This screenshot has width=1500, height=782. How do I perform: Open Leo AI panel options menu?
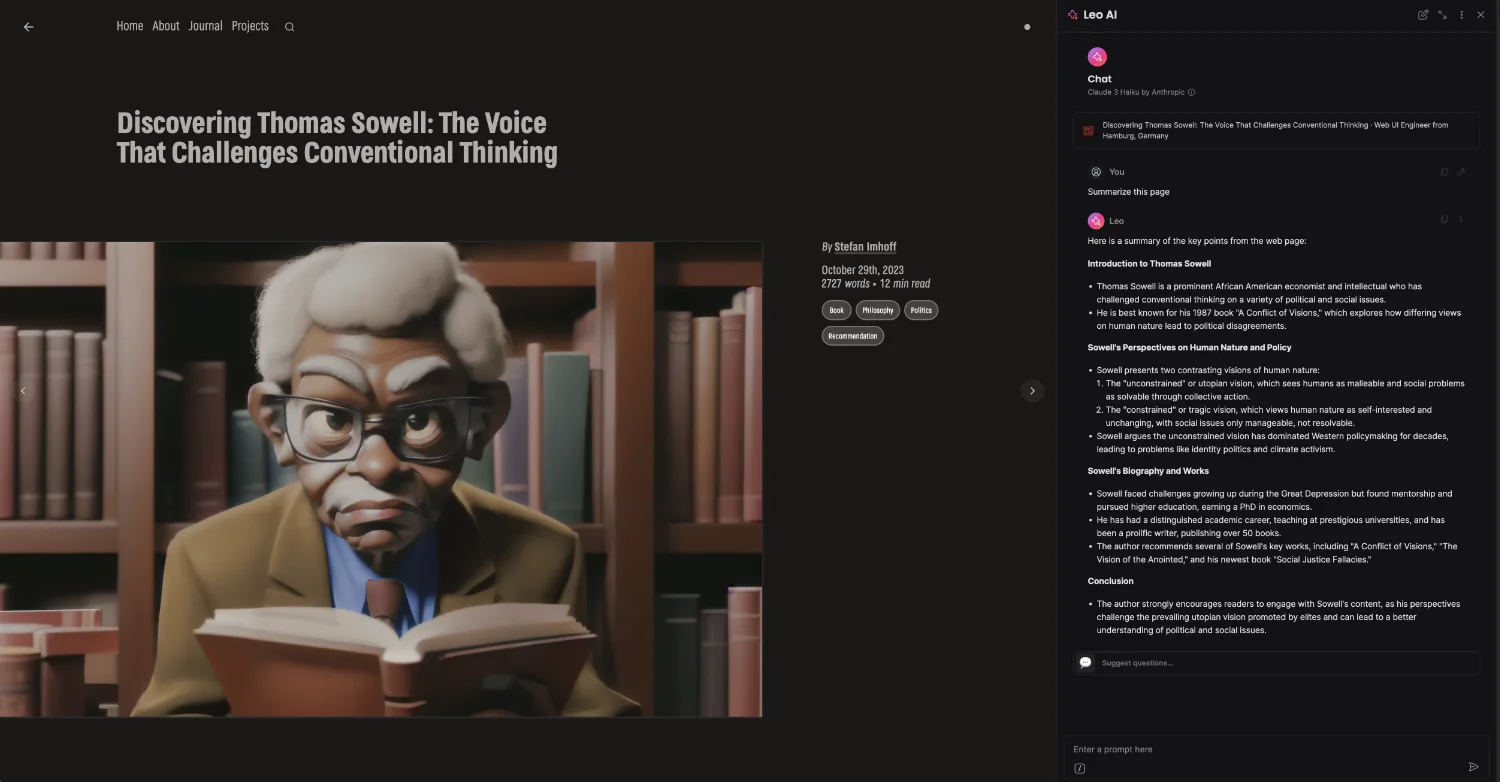tap(1462, 15)
